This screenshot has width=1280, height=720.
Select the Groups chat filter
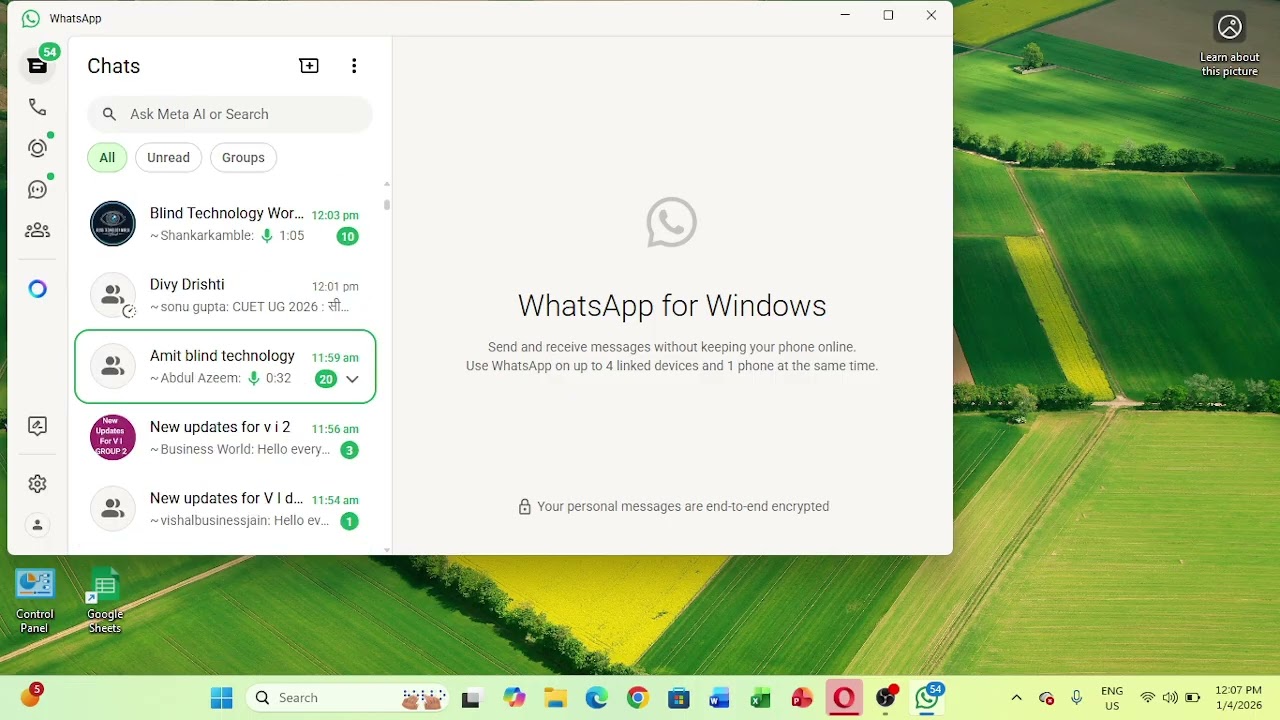pos(243,157)
